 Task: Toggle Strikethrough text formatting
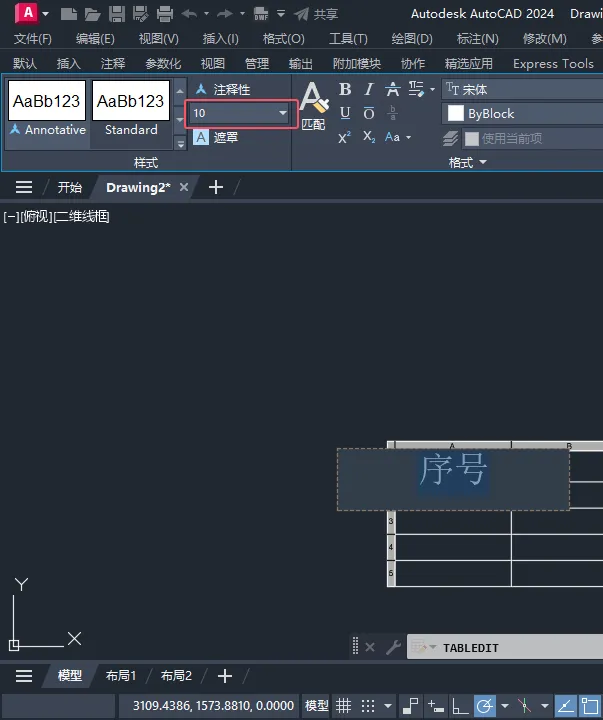393,89
